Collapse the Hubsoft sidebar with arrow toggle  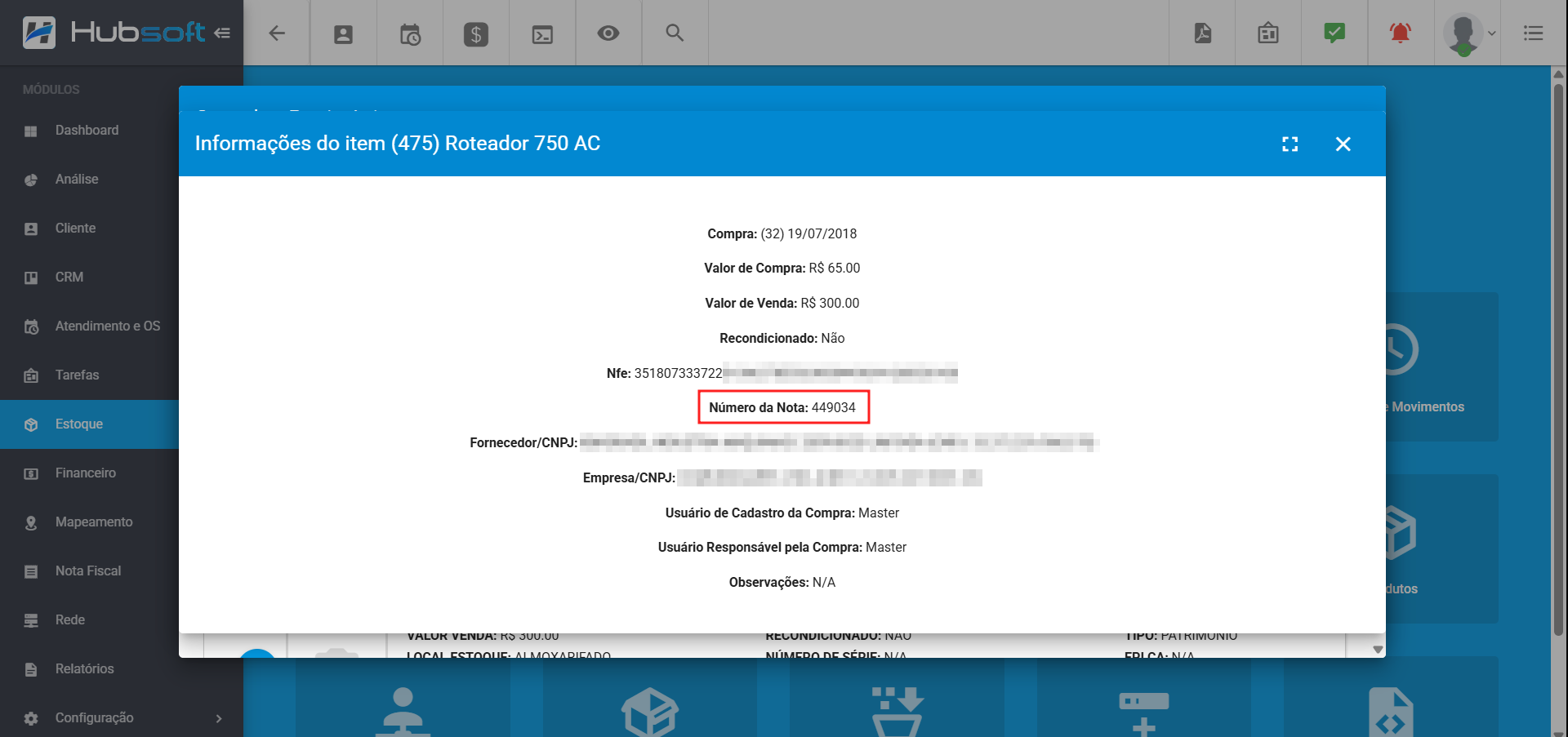(x=222, y=33)
